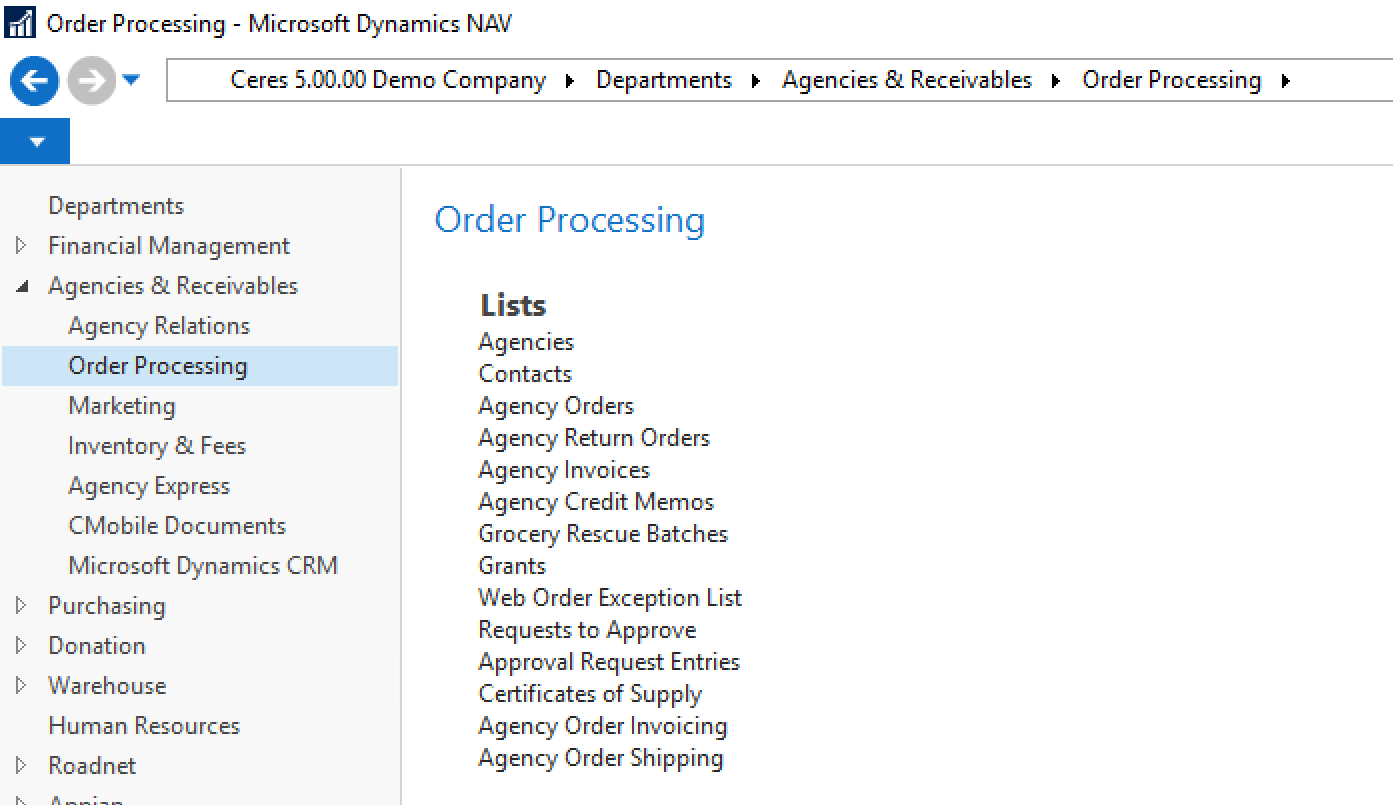The height and width of the screenshot is (805, 1393).
Task: Open the Web Order Exception List
Action: (x=609, y=597)
